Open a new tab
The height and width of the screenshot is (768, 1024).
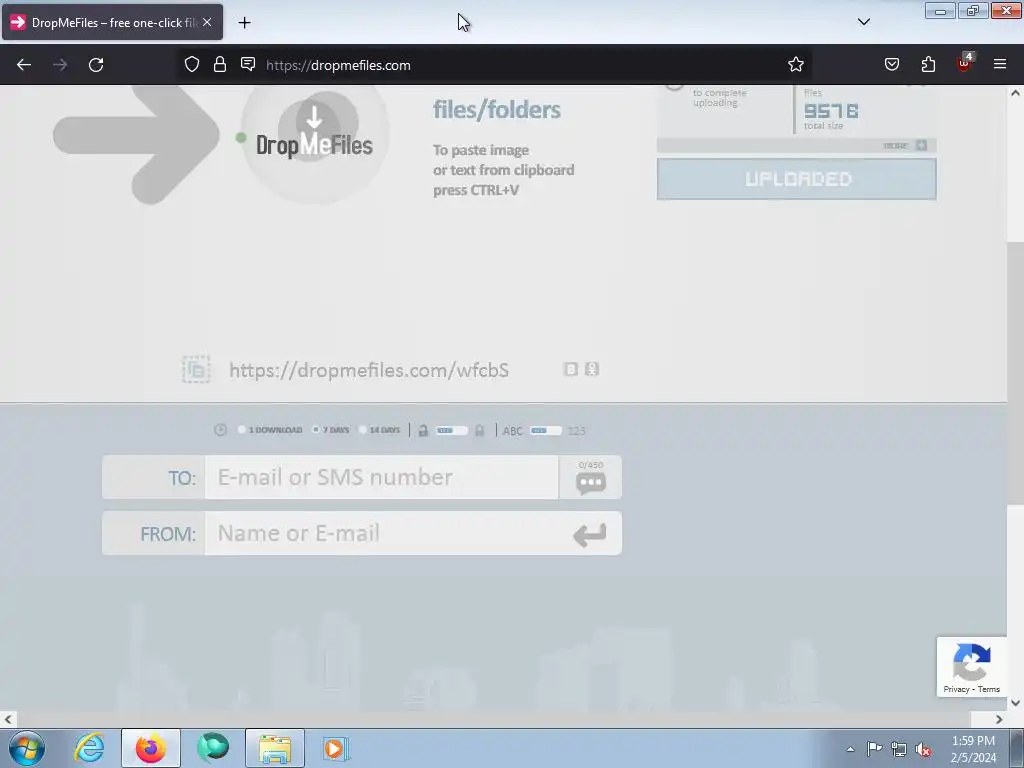(x=244, y=23)
